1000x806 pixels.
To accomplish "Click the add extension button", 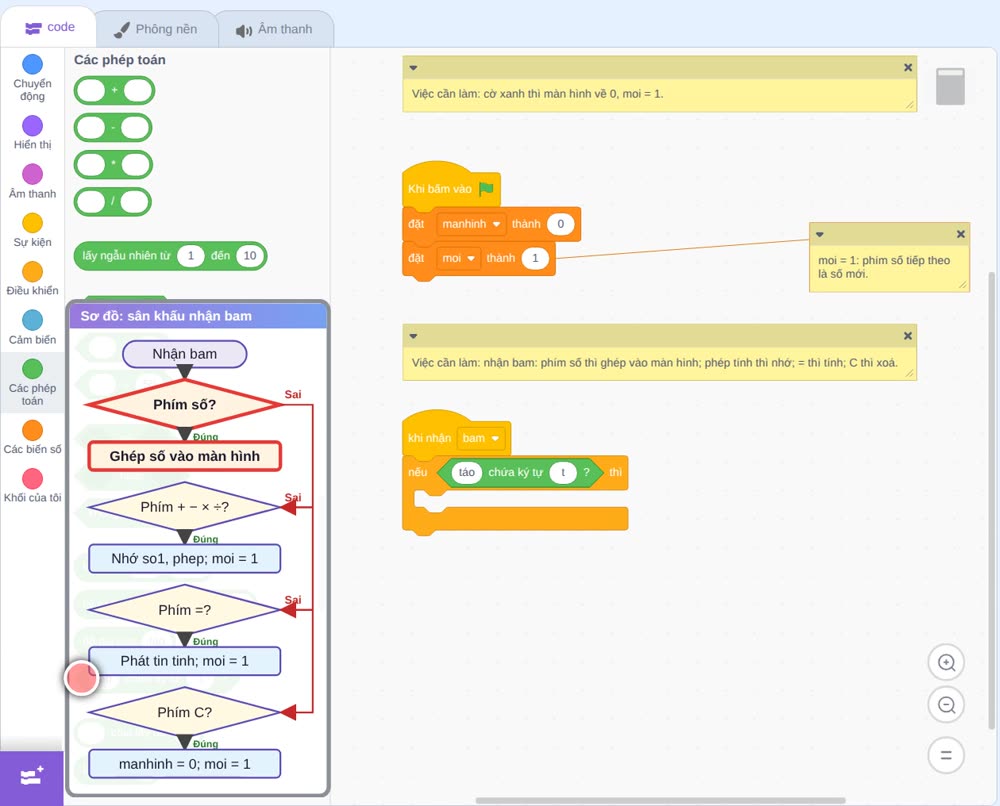I will [32, 777].
